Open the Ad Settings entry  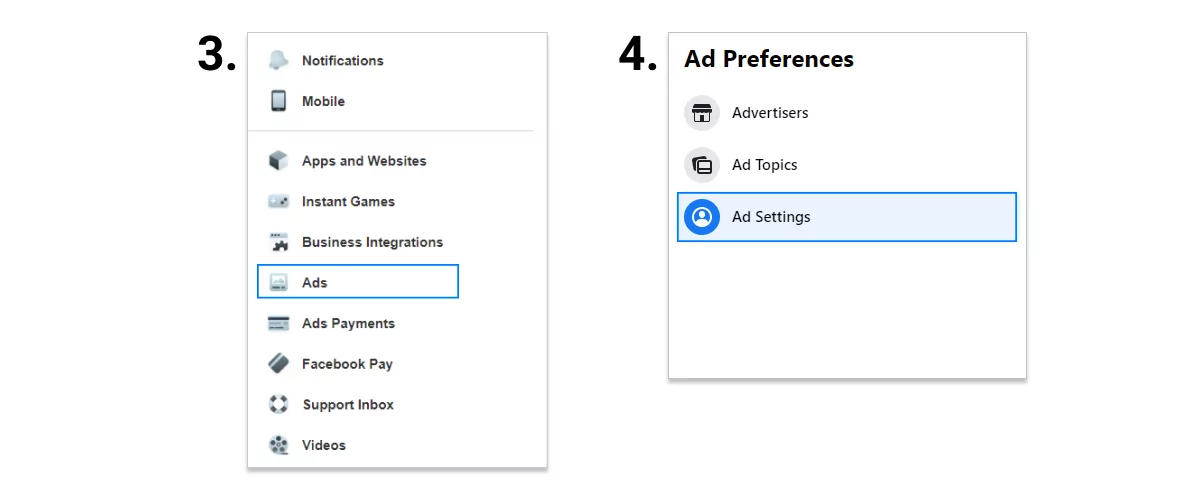(x=847, y=217)
